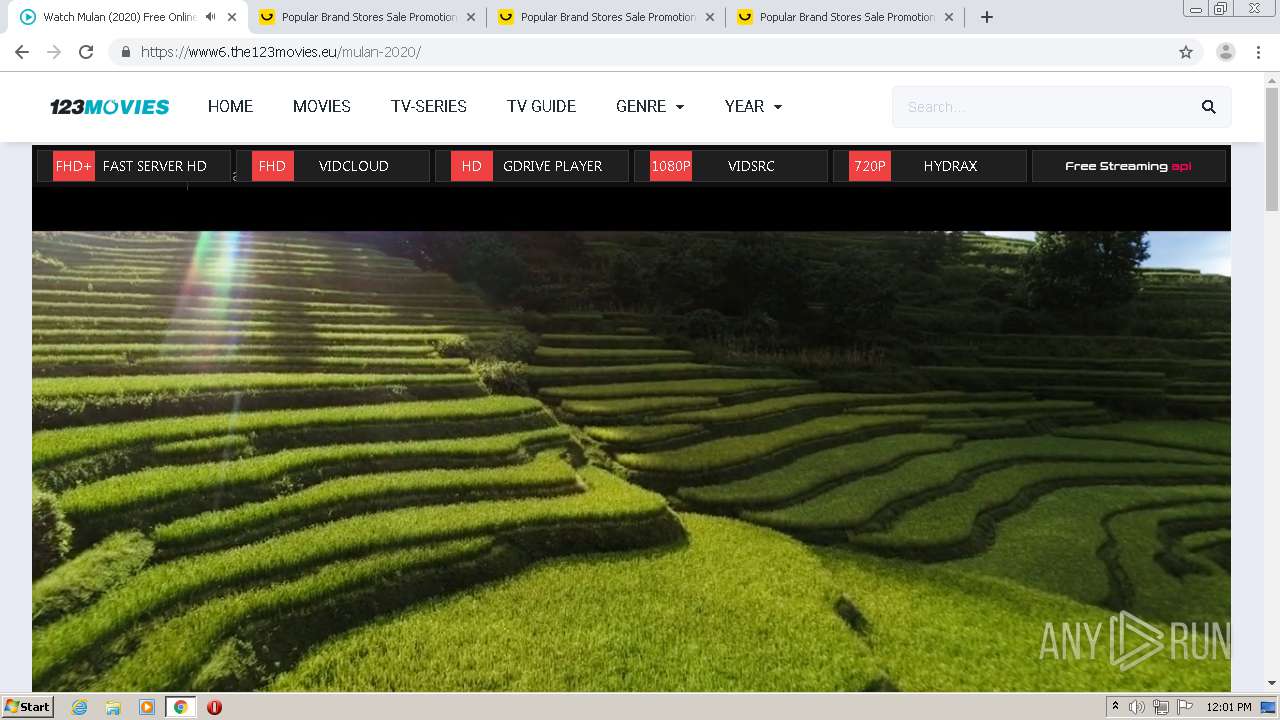Click Chrome icon in taskbar
The width and height of the screenshot is (1280, 720).
tap(180, 707)
